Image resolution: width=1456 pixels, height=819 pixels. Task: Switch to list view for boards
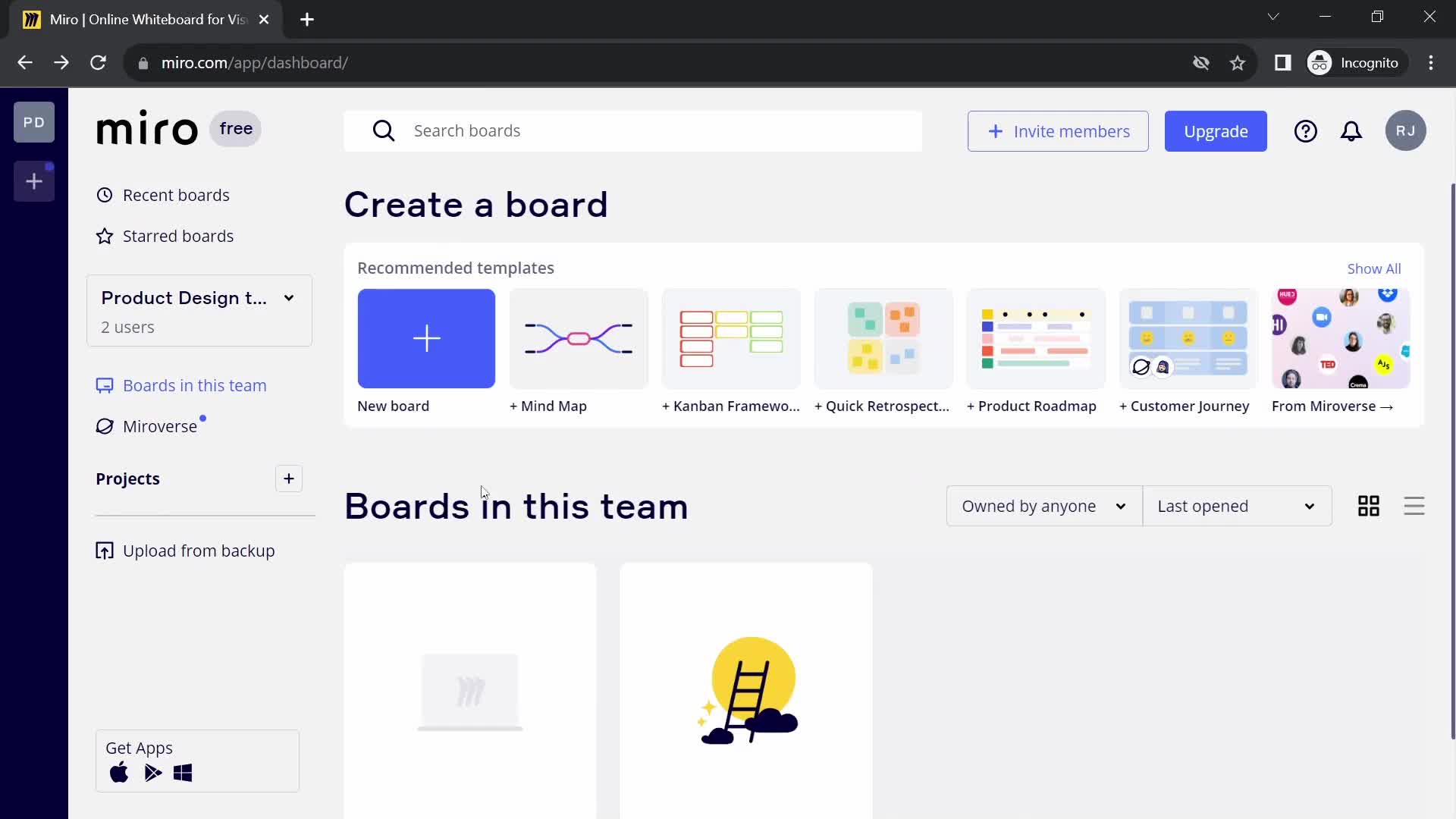[1414, 504]
